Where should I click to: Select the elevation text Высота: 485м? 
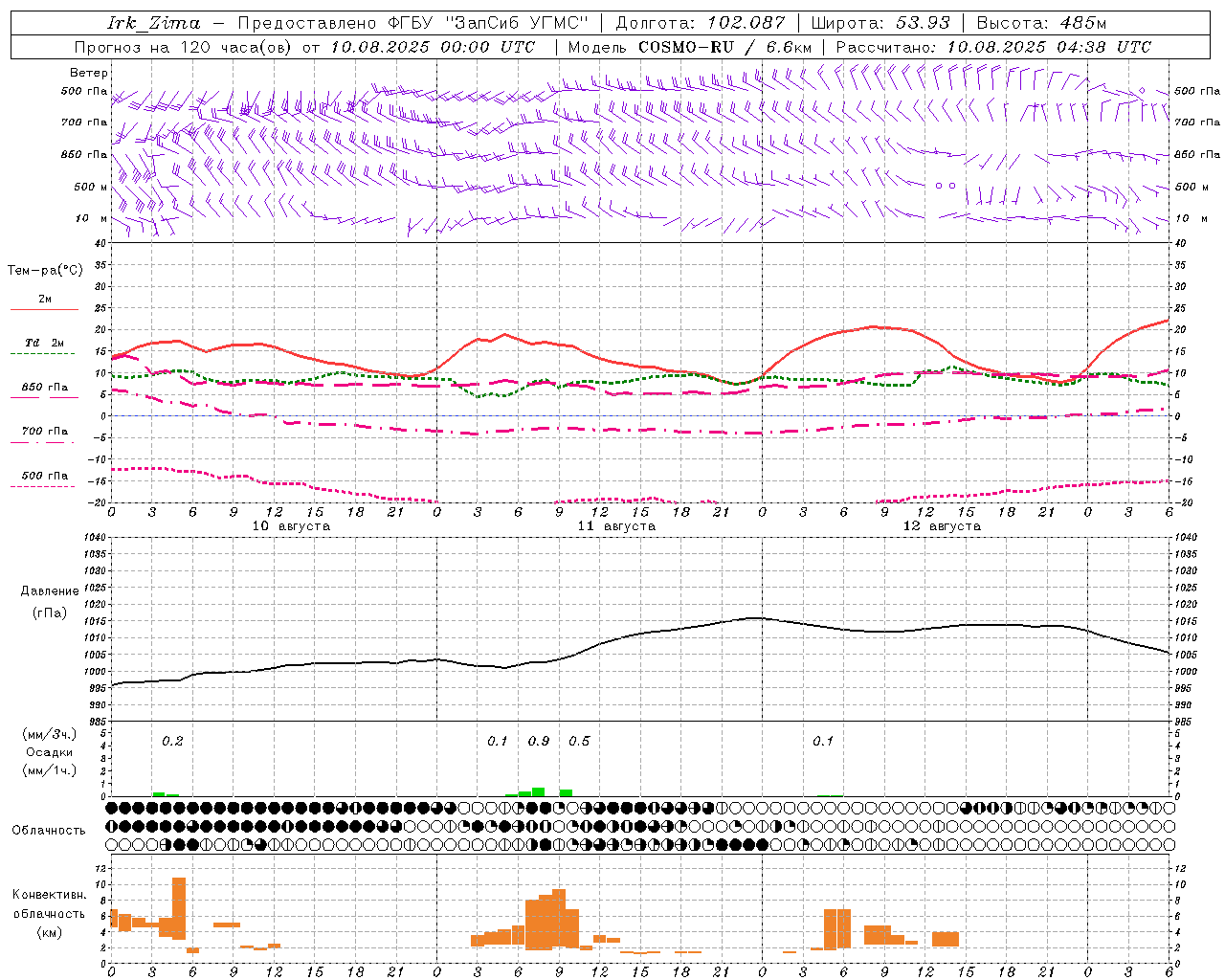(x=1040, y=23)
